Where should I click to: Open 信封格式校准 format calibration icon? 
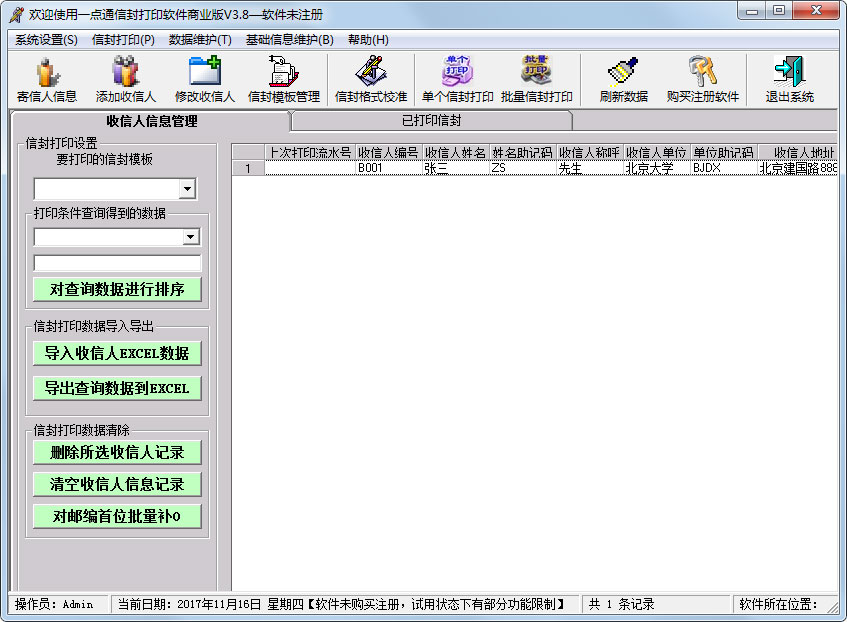point(371,79)
